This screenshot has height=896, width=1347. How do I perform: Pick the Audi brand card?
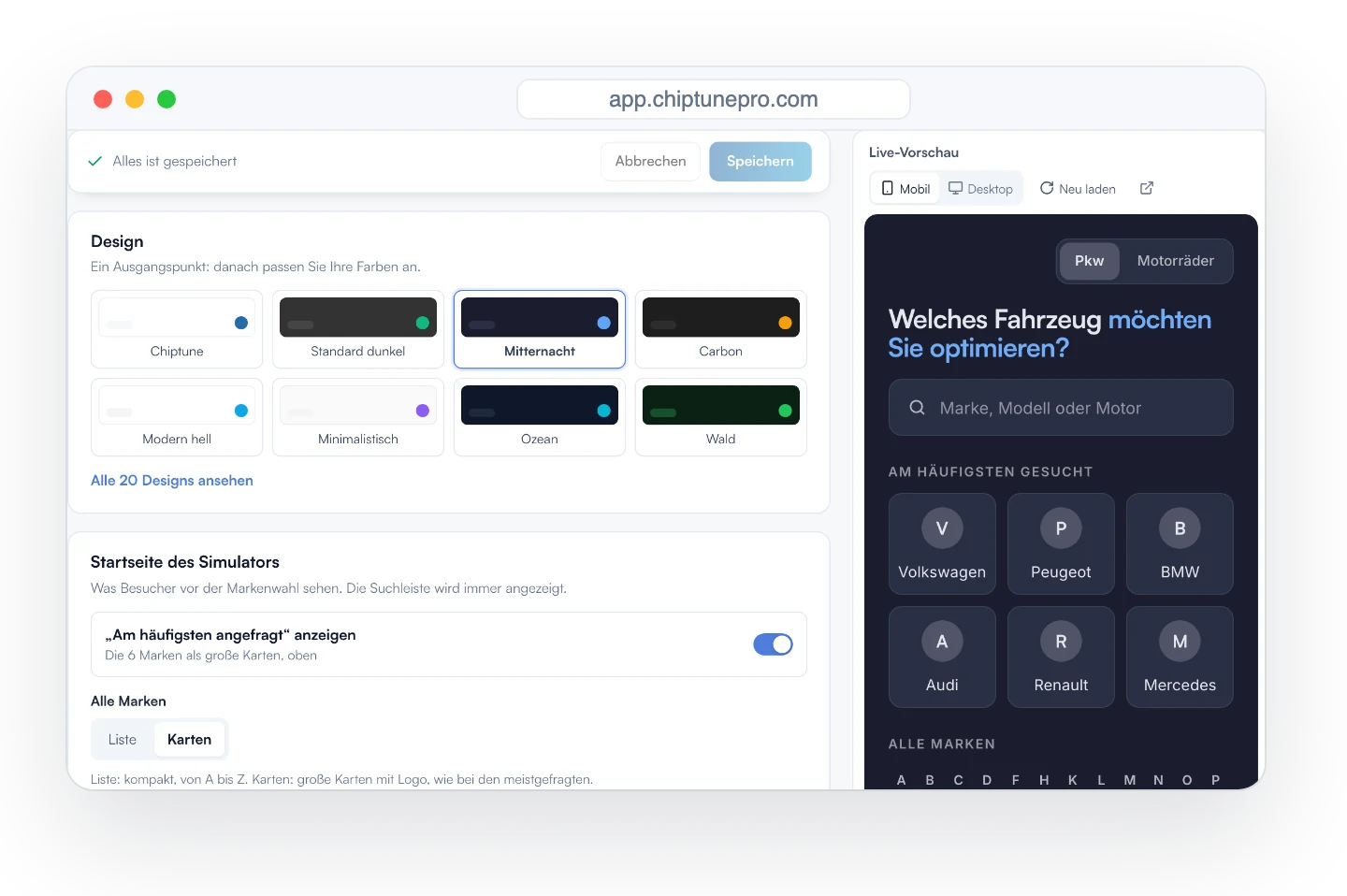(x=942, y=658)
